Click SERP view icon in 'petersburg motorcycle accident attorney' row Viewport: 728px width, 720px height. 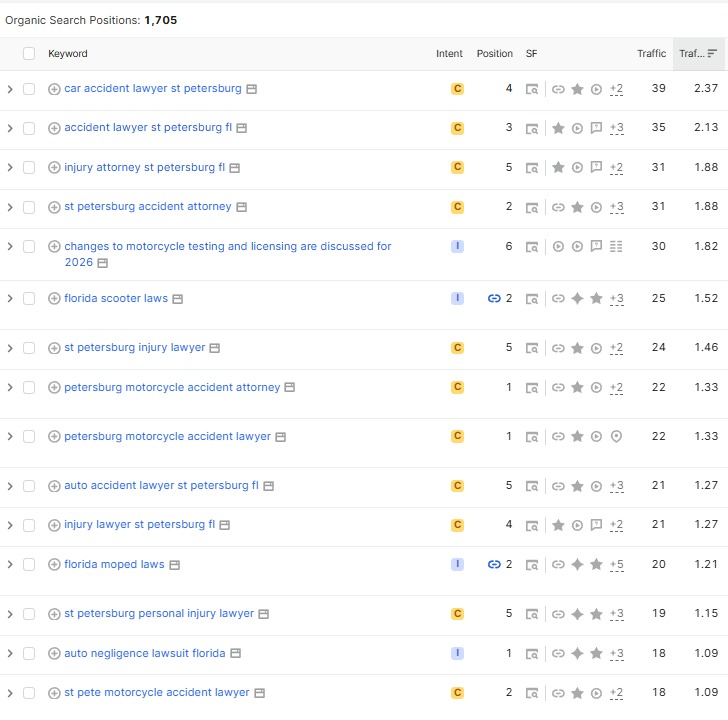(x=532, y=388)
